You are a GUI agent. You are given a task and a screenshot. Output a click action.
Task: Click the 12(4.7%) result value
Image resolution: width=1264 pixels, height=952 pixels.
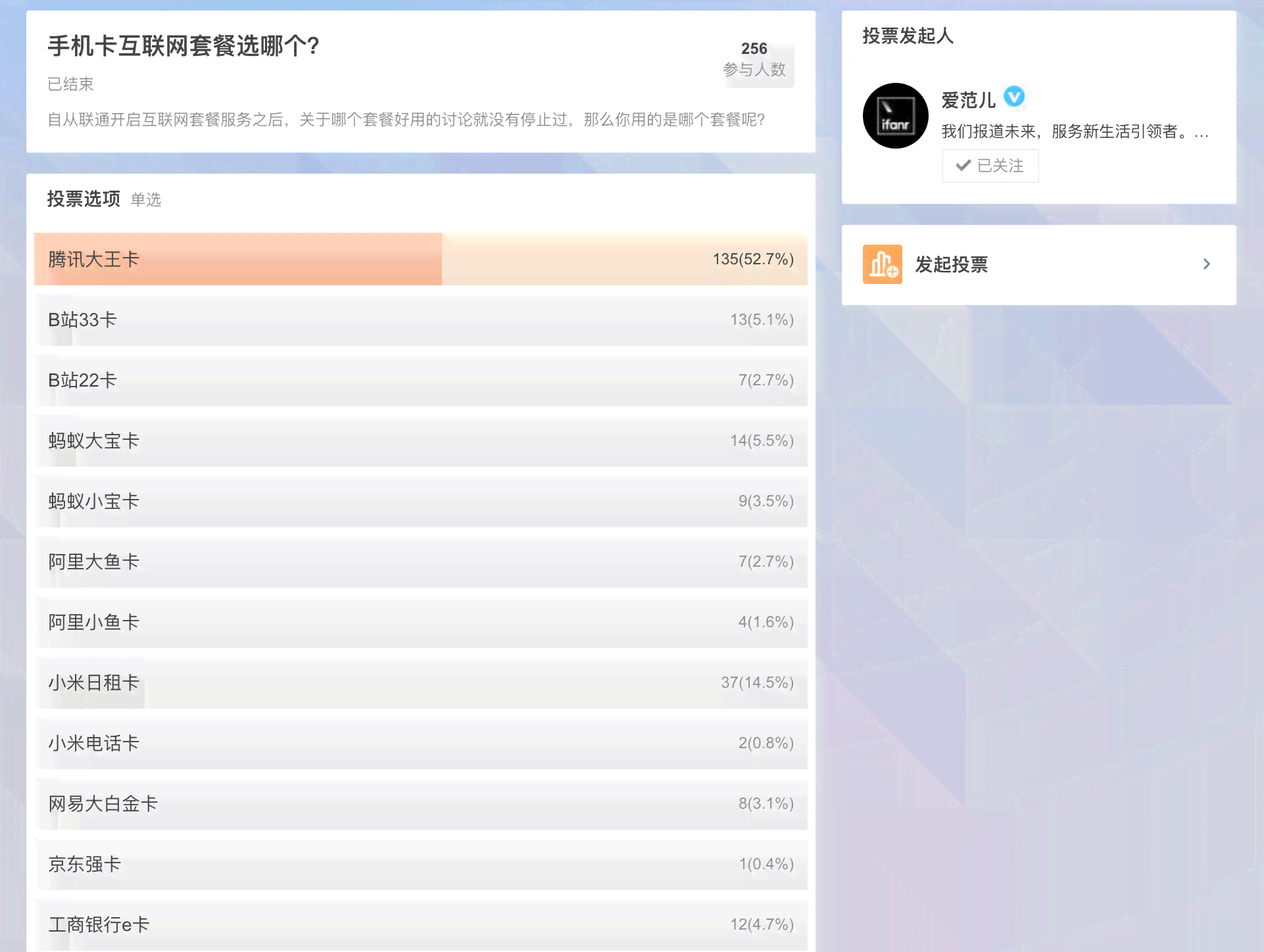pos(762,924)
